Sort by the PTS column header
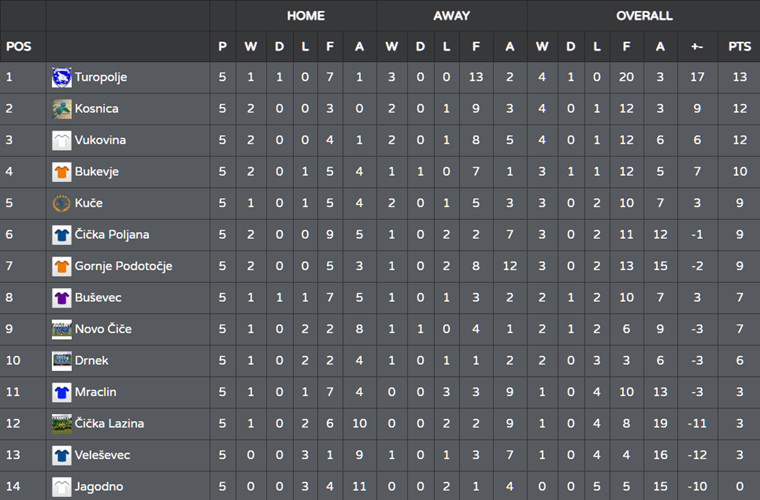The height and width of the screenshot is (500, 760). point(740,47)
